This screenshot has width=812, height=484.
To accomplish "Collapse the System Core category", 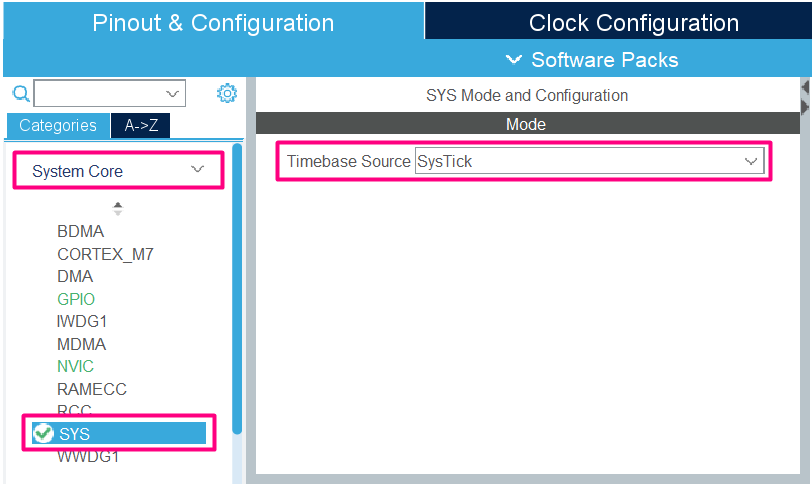I will pos(197,171).
